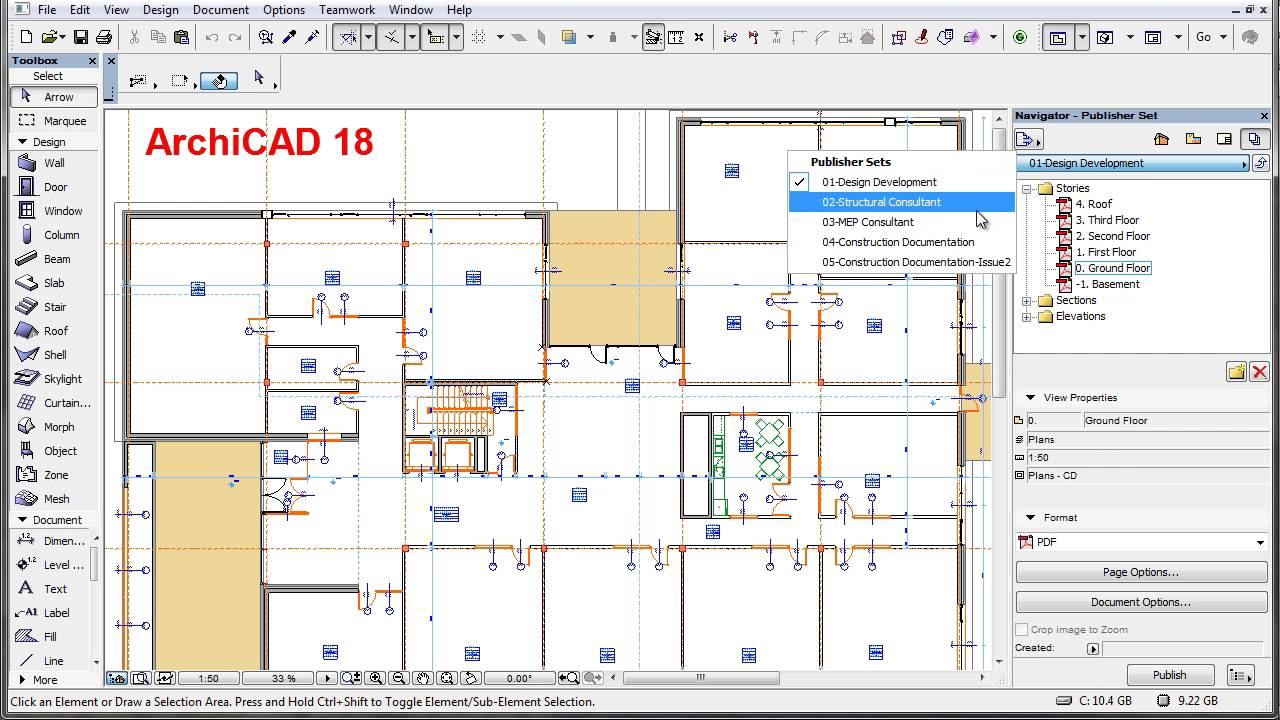Click the Fit in Window icon
The image size is (1280, 720).
click(x=447, y=678)
